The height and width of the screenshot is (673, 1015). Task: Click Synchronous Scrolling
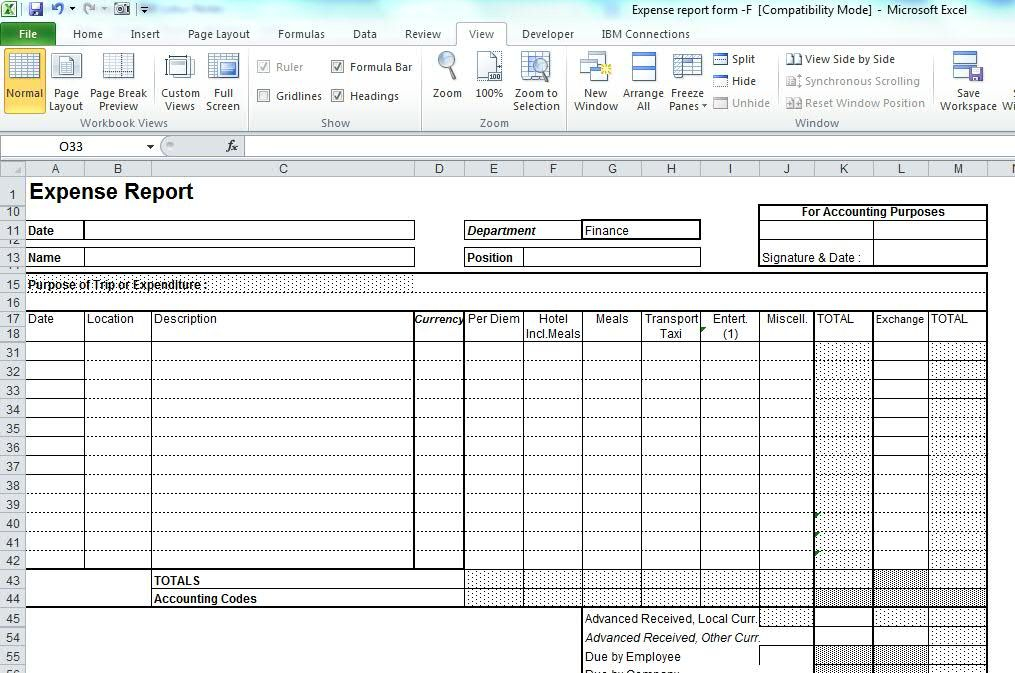853,81
